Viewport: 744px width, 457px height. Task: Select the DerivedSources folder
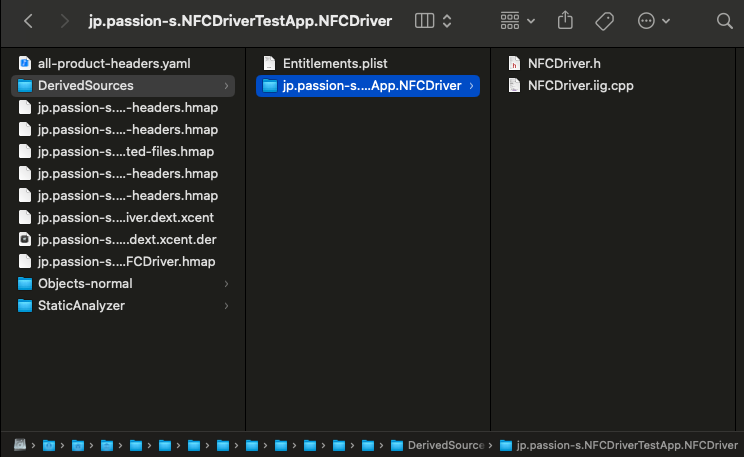85,85
